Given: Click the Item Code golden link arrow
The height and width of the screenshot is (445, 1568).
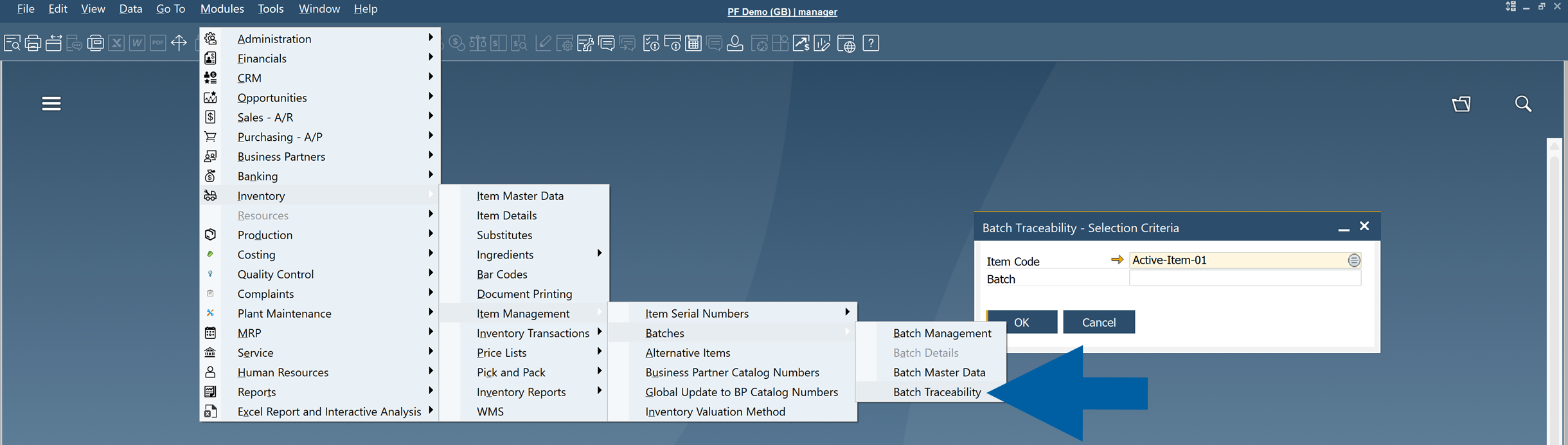Looking at the screenshot, I should click(x=1117, y=260).
